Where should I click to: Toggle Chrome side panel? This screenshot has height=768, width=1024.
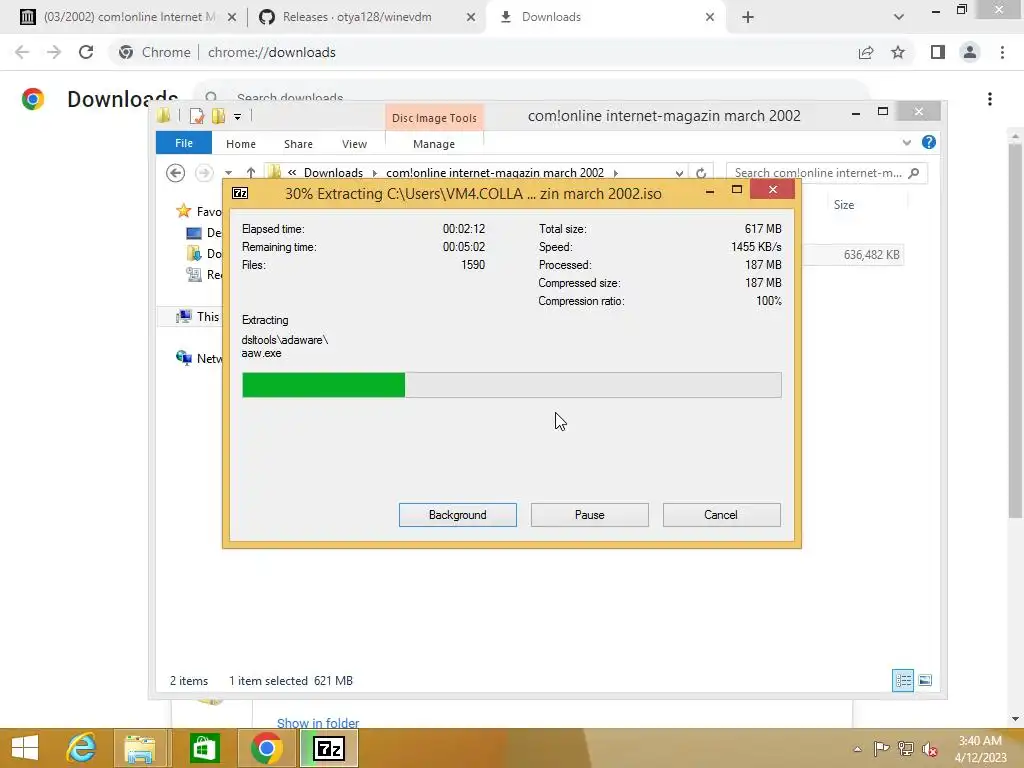pyautogui.click(x=938, y=52)
